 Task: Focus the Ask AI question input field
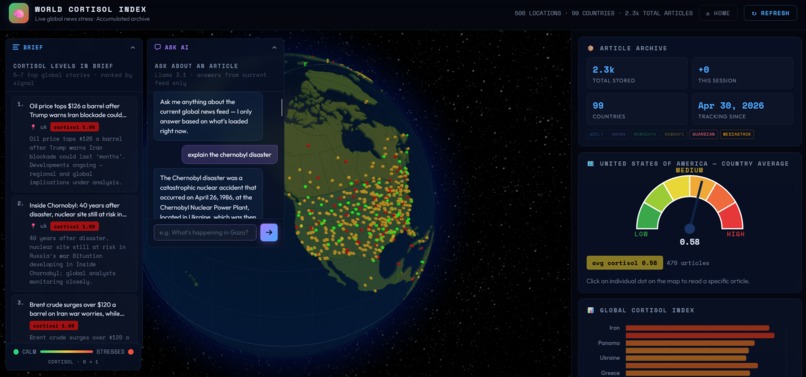pos(205,232)
